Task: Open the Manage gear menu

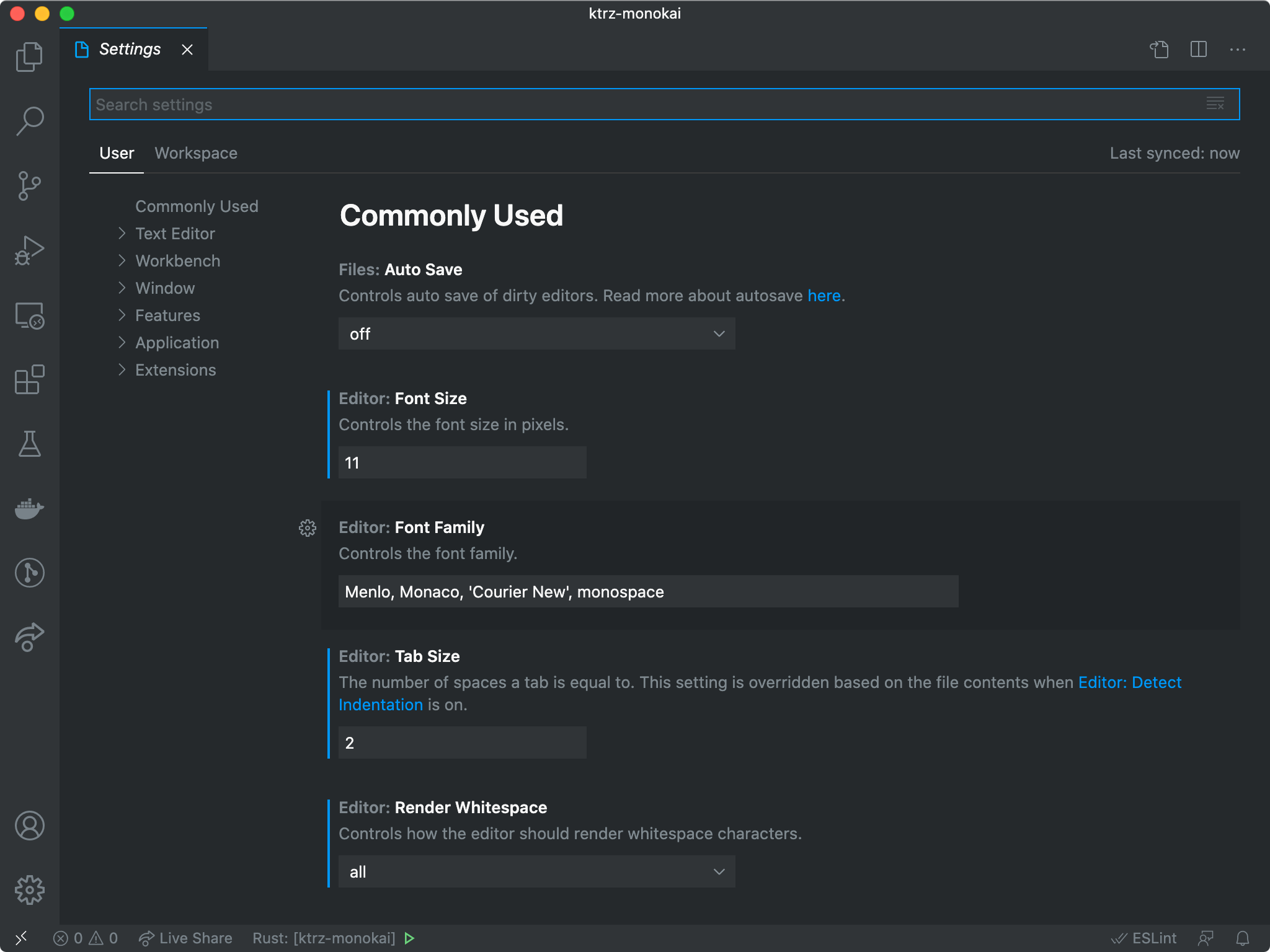Action: pyautogui.click(x=29, y=889)
